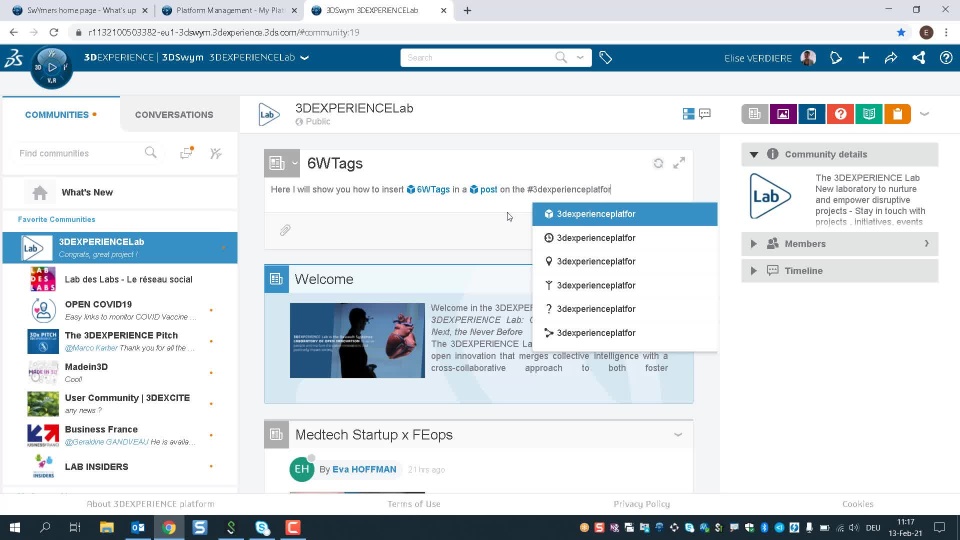Bookmark this page with the star icon
960x540 pixels.
[901, 32]
